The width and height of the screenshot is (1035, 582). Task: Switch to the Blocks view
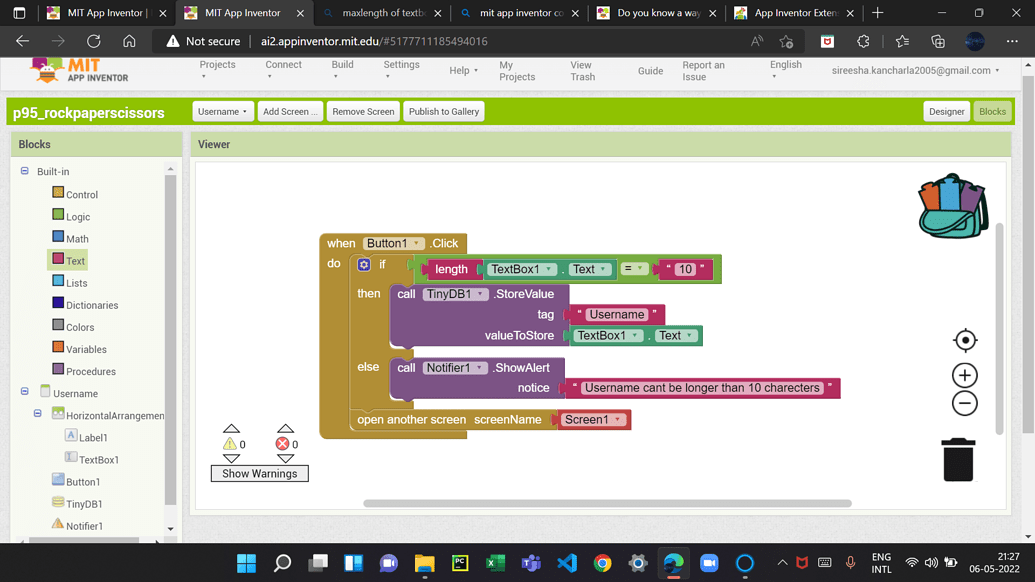(992, 112)
